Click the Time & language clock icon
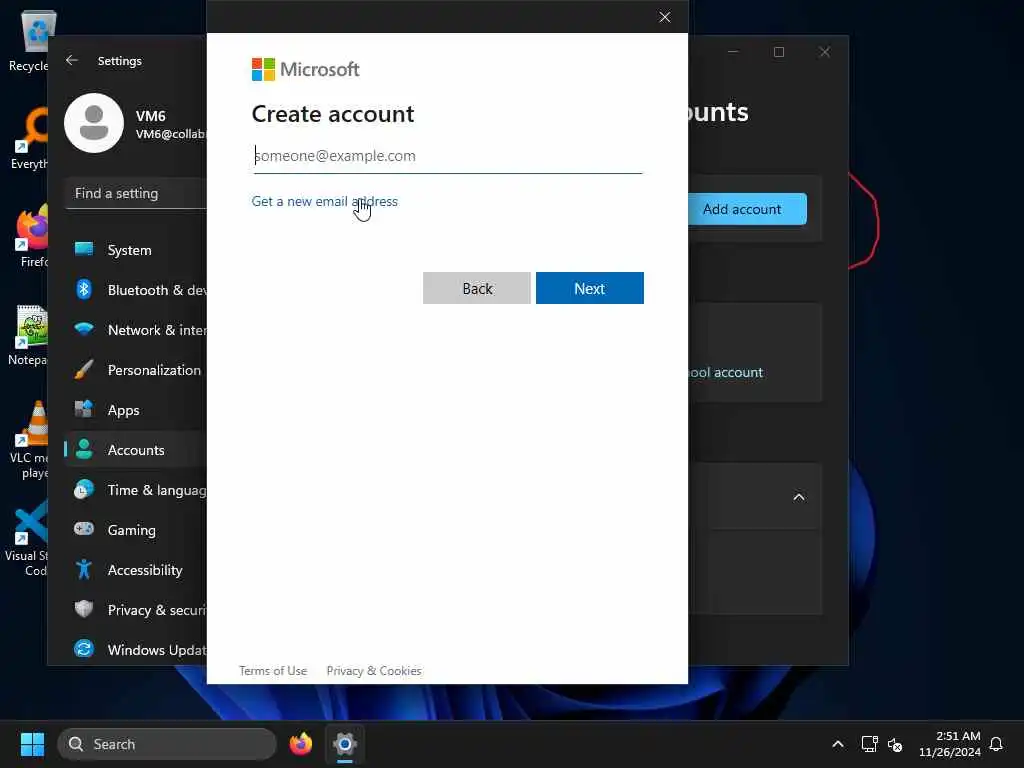The width and height of the screenshot is (1024, 768). pos(84,489)
